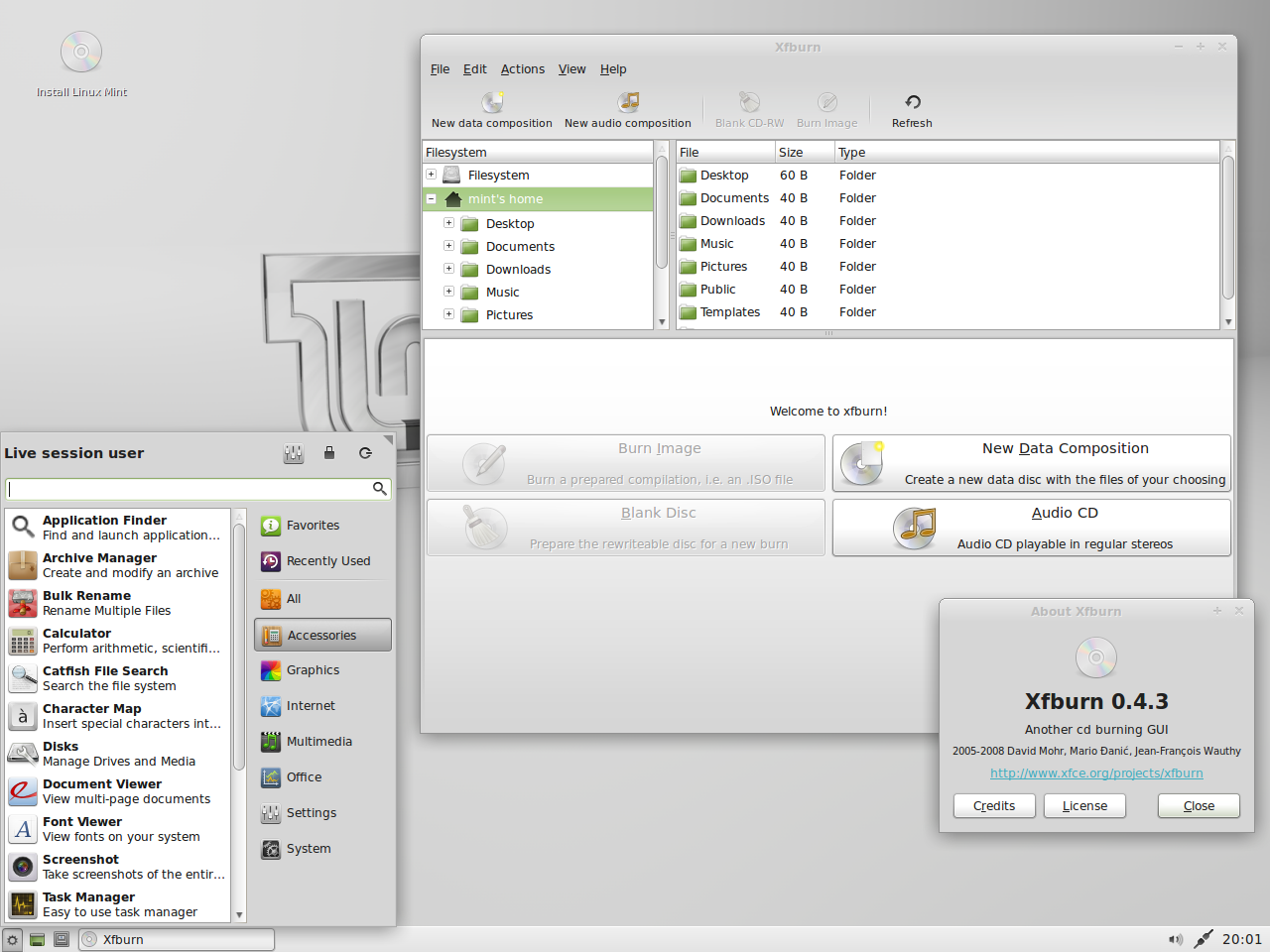1270x952 pixels.
Task: Expand the Music folder in the tree
Action: pos(448,292)
